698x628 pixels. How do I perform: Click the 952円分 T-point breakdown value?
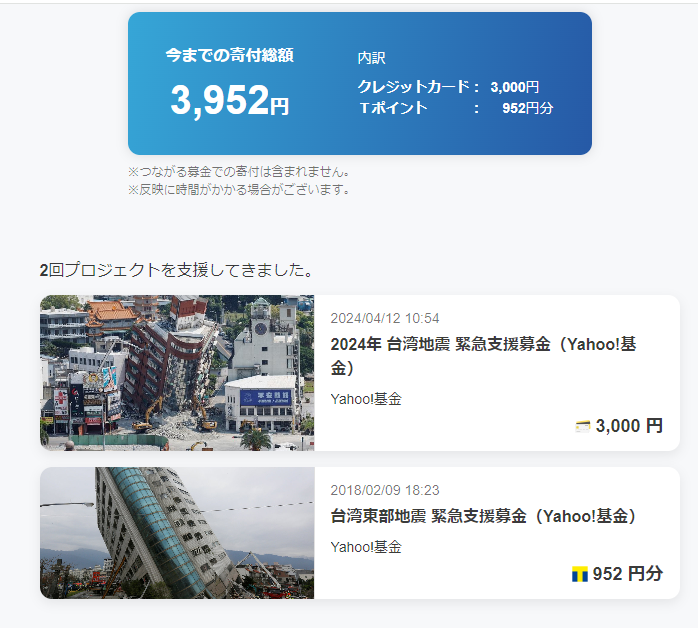[528, 108]
